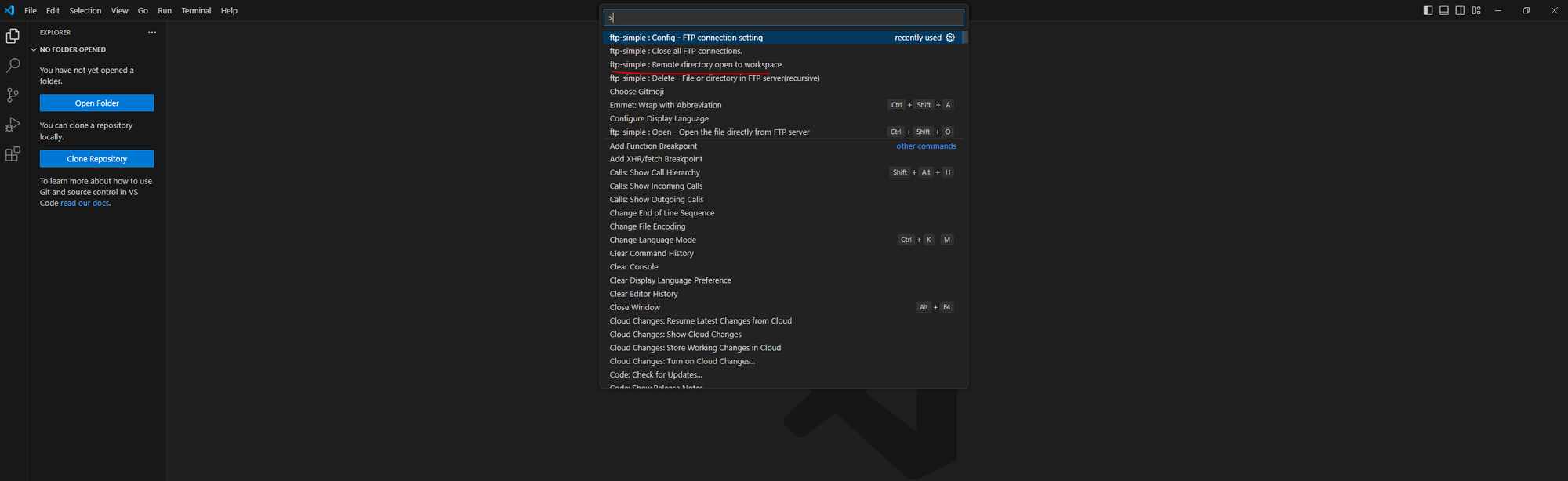Select Change Language Mode command
Image resolution: width=1568 pixels, height=481 pixels.
click(x=782, y=240)
